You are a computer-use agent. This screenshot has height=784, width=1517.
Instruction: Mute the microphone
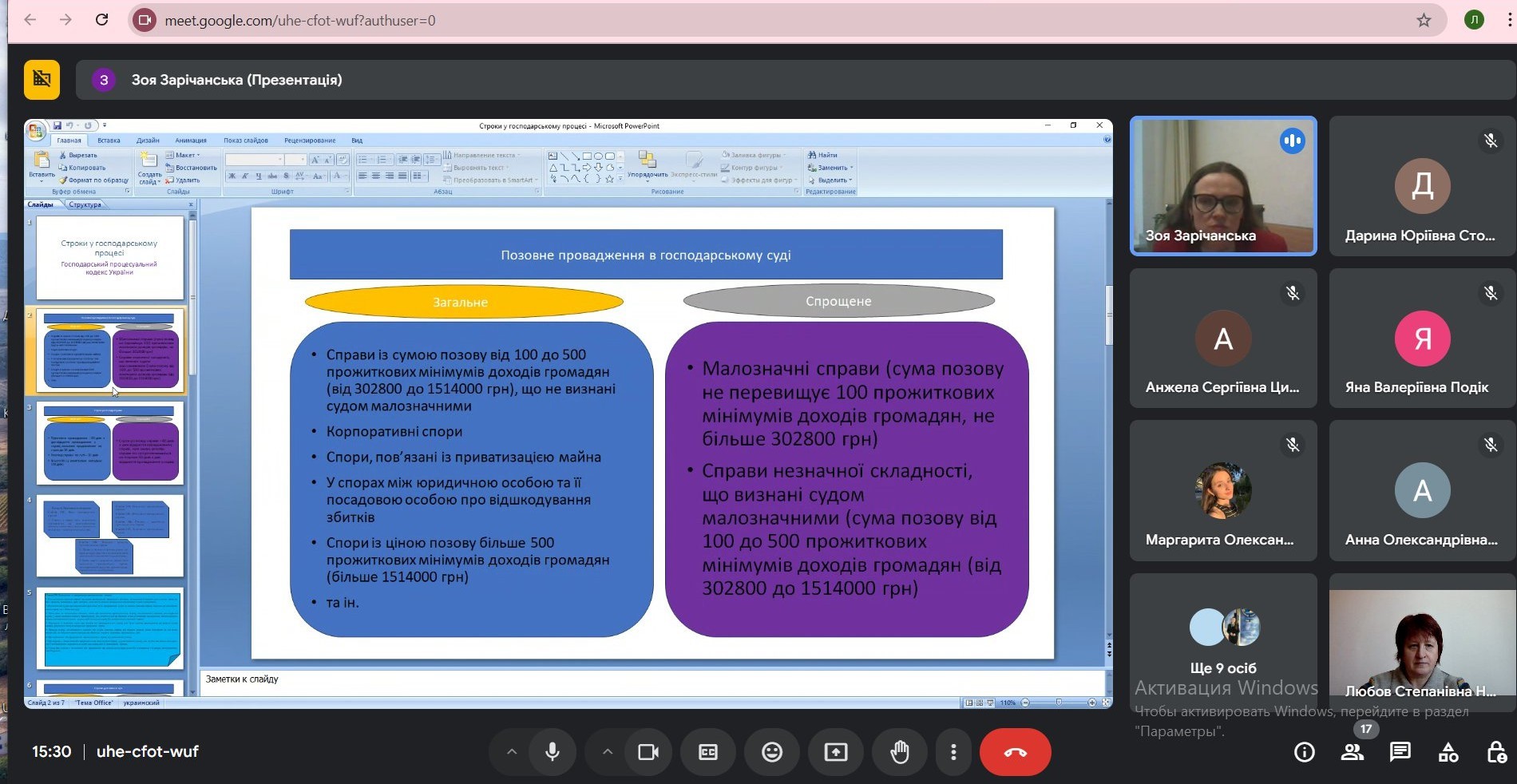552,752
